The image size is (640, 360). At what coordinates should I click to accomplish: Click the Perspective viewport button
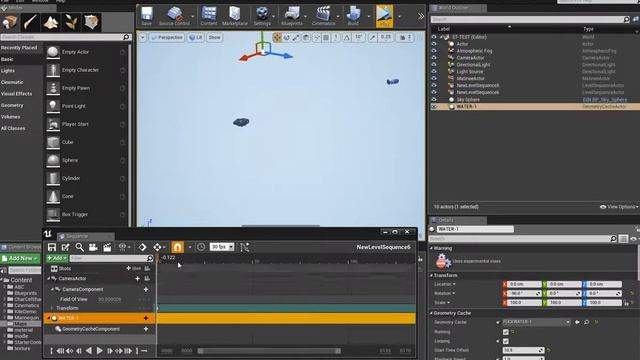166,38
